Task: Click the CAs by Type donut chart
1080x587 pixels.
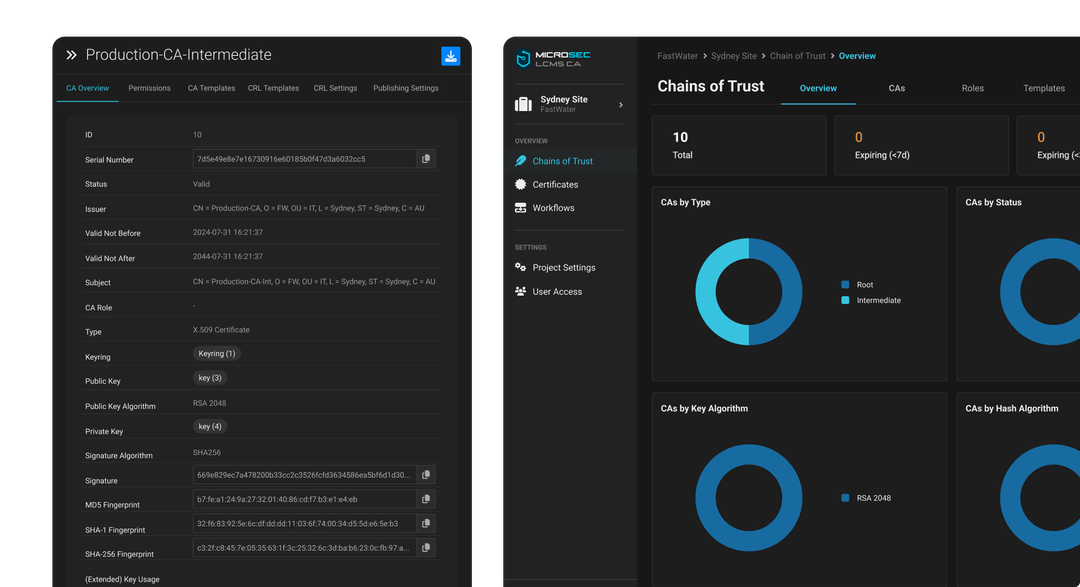Action: [x=749, y=291]
